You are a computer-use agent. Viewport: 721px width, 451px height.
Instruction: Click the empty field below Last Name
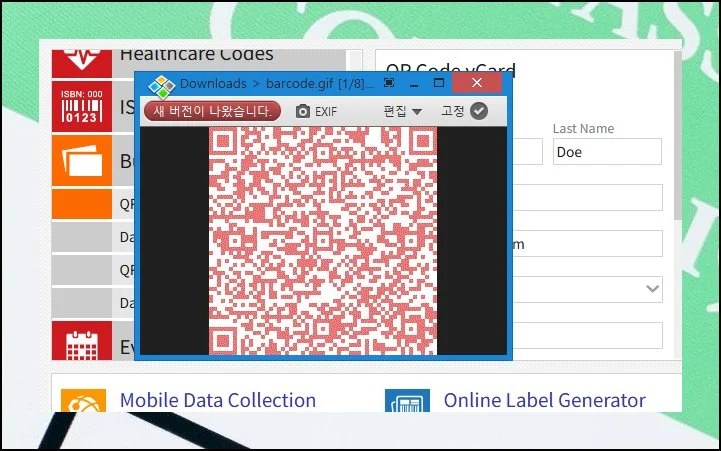coord(600,198)
